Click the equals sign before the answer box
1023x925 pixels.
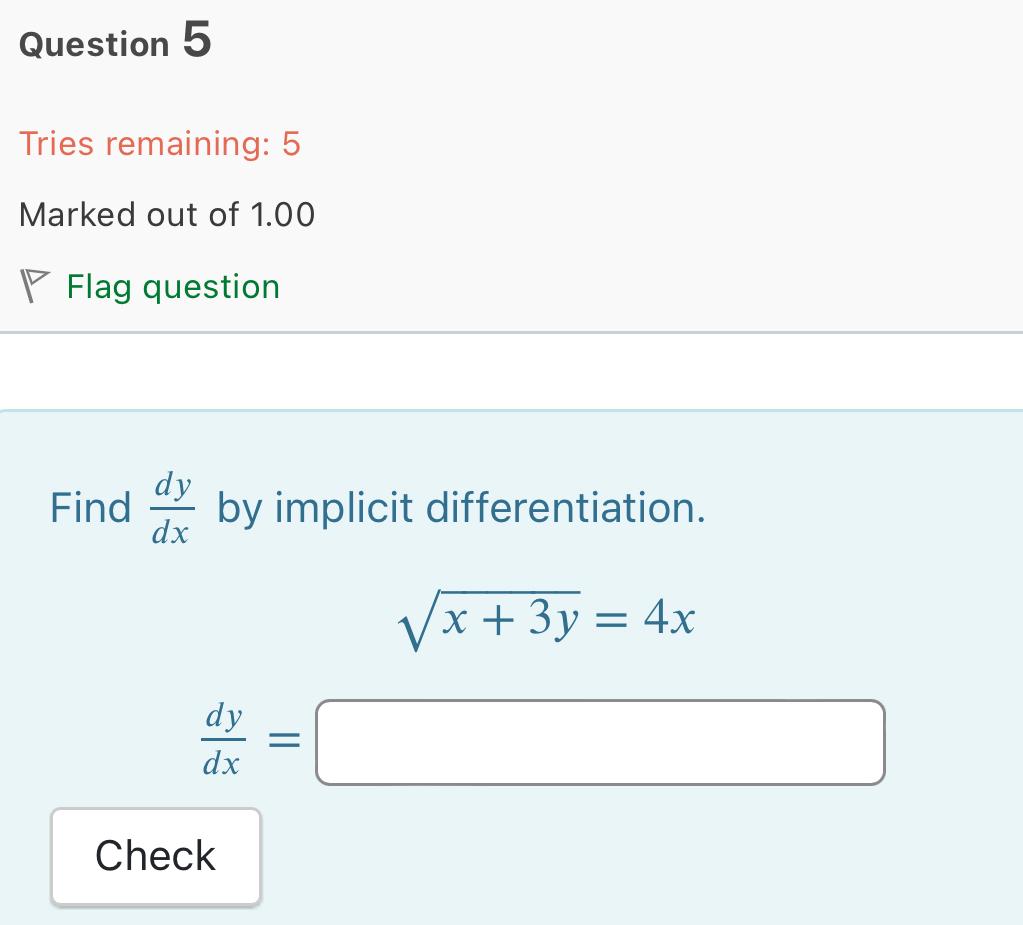pyautogui.click(x=283, y=740)
